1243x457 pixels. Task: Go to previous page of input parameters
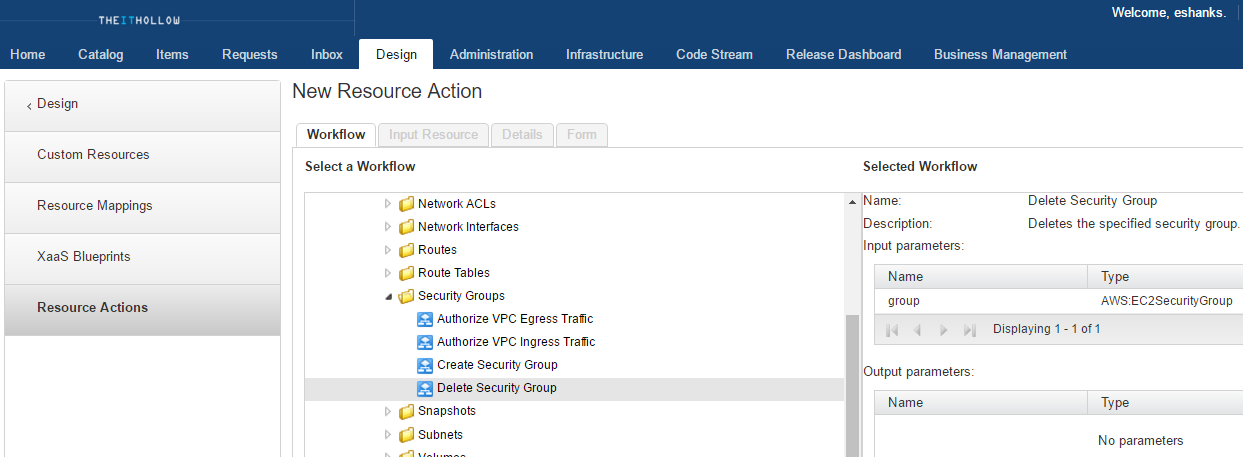click(x=917, y=329)
